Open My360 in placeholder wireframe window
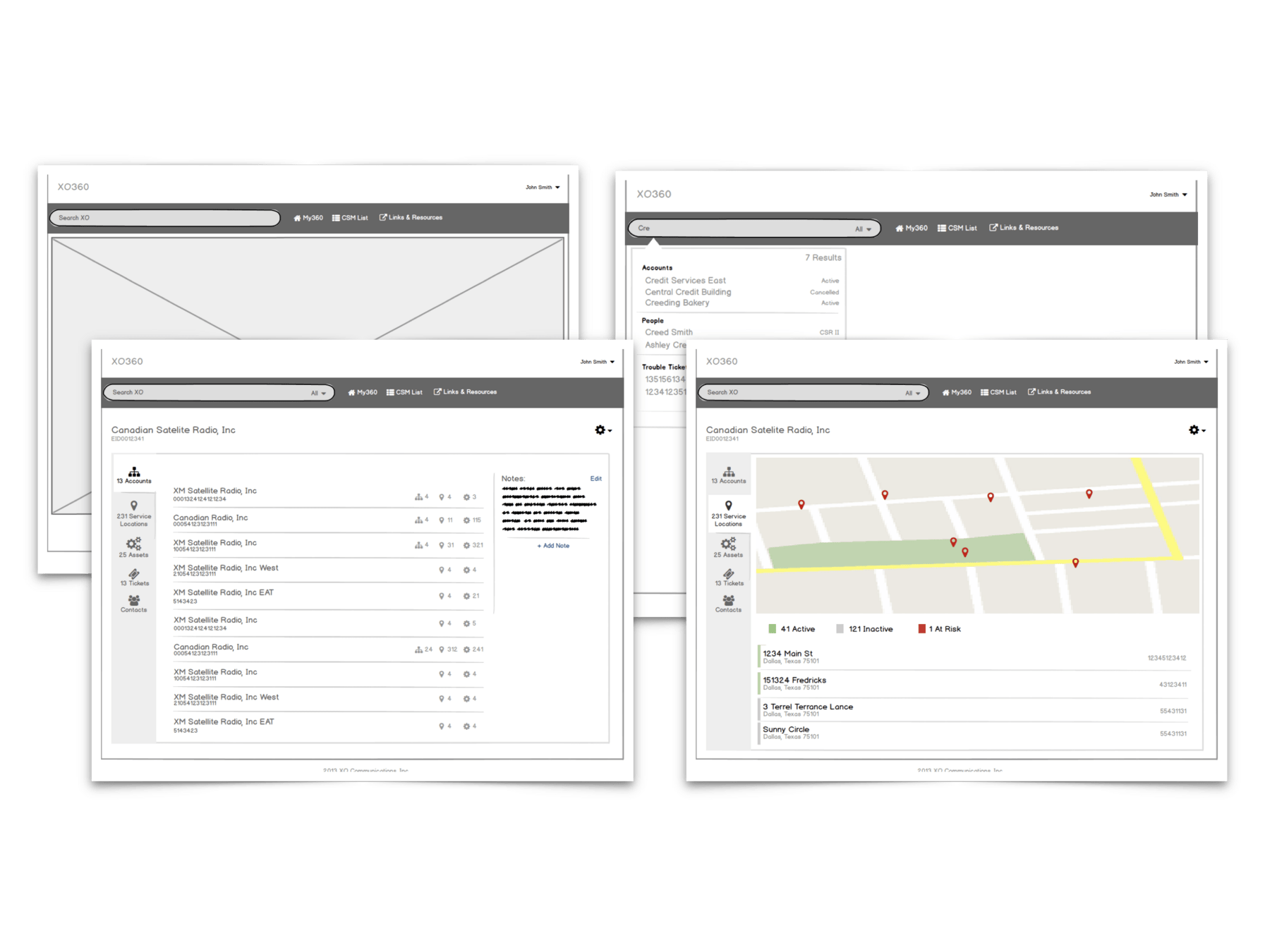The image size is (1265, 952). click(x=308, y=218)
